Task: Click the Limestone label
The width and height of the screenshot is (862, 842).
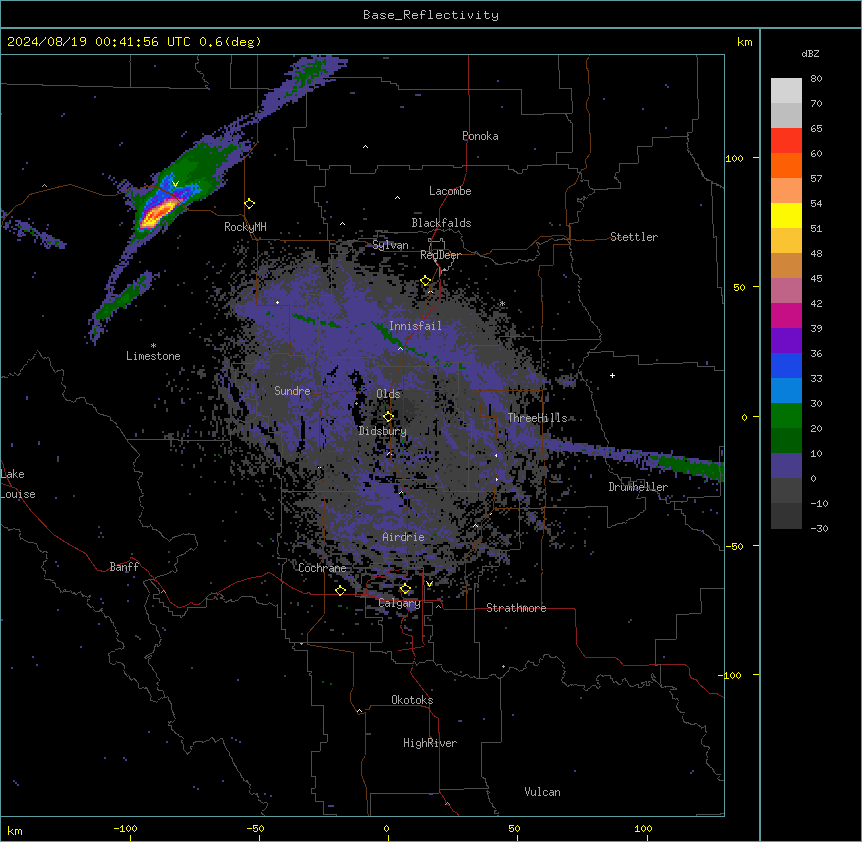Action: pos(153,356)
